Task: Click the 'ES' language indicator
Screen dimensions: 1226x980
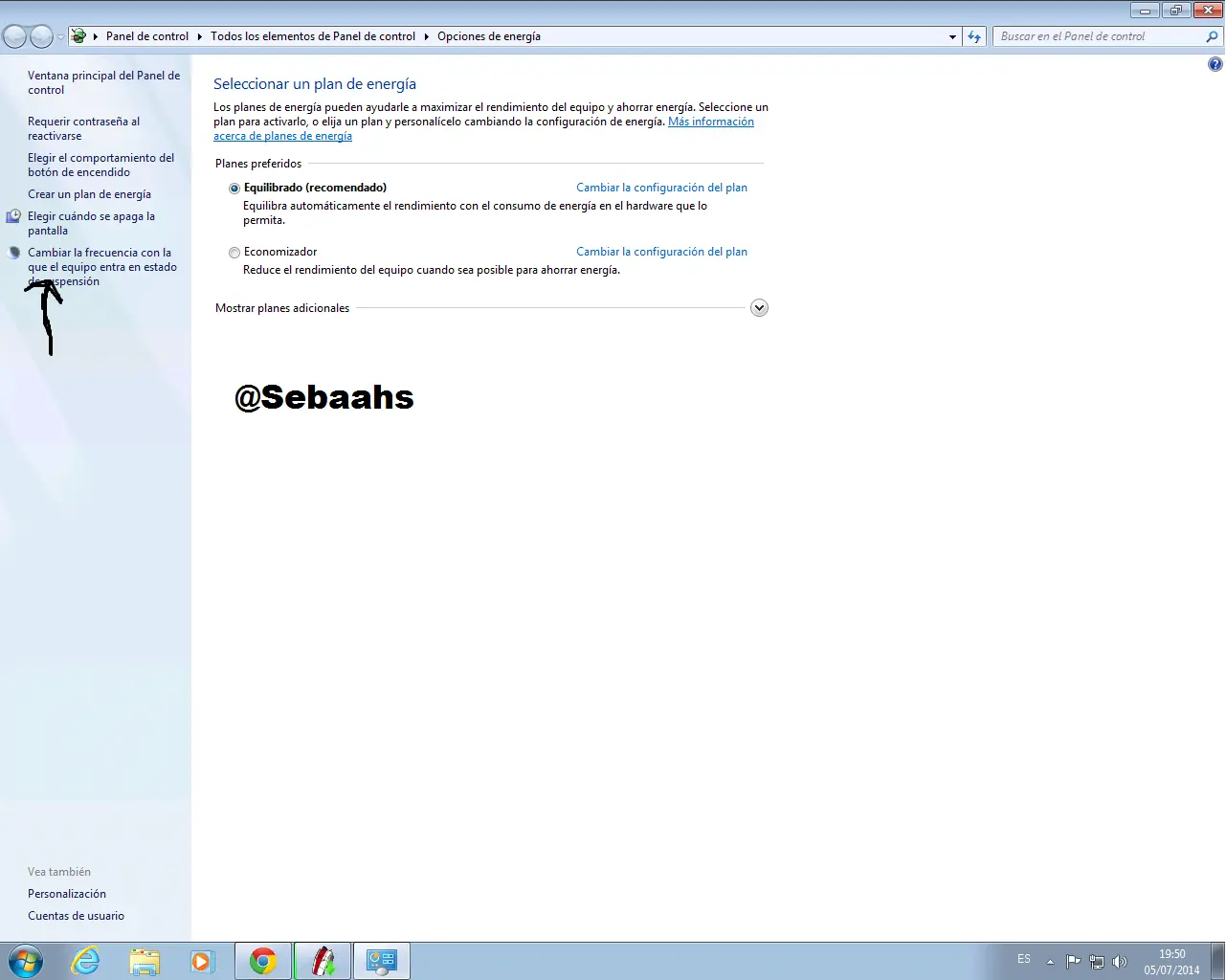Action: [x=1024, y=959]
